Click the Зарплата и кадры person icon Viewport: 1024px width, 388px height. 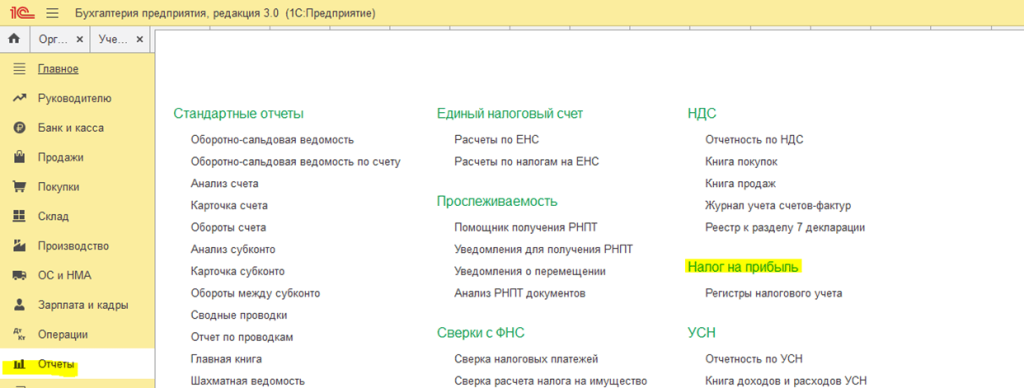point(19,305)
